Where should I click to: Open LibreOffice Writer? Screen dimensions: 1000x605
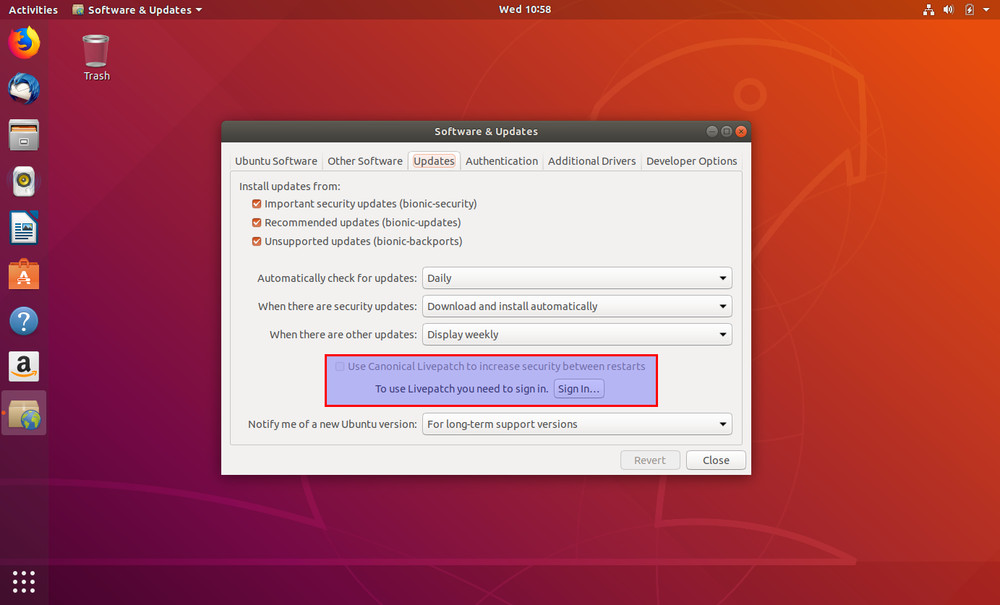point(23,227)
